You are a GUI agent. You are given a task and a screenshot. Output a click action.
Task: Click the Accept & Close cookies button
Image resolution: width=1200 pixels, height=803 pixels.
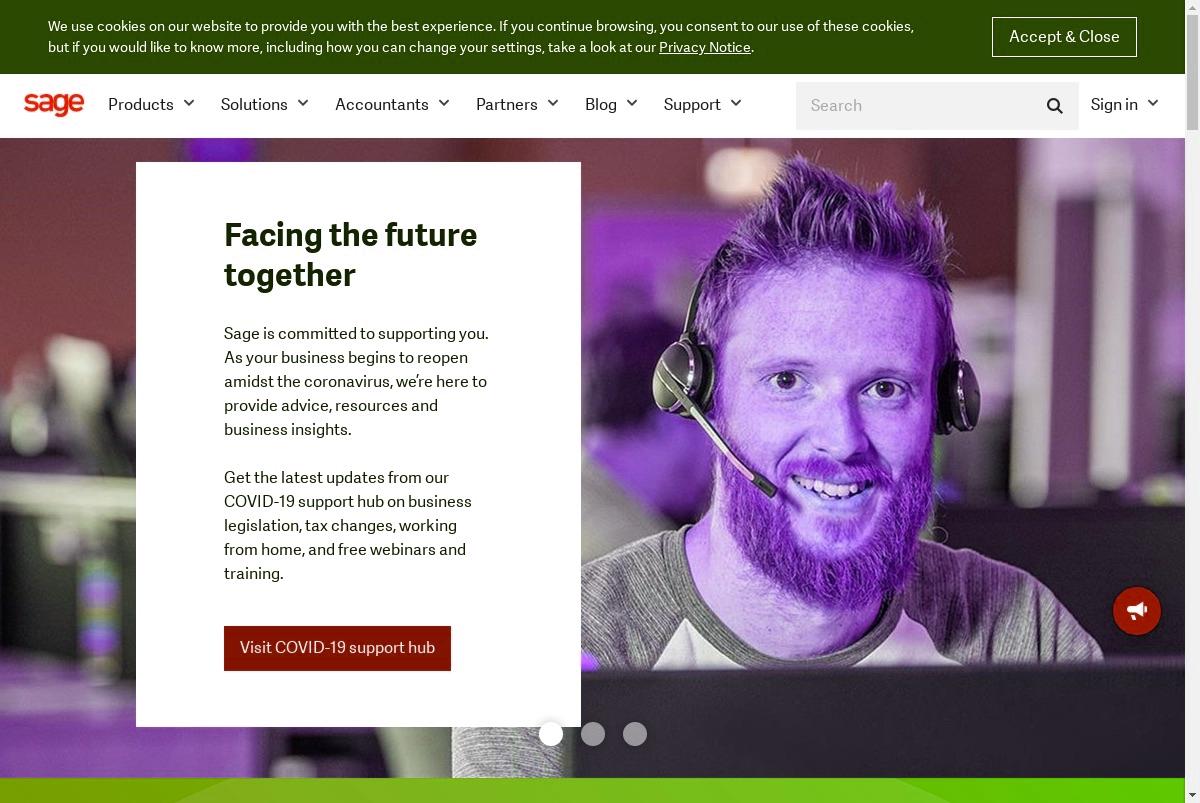[x=1064, y=37]
